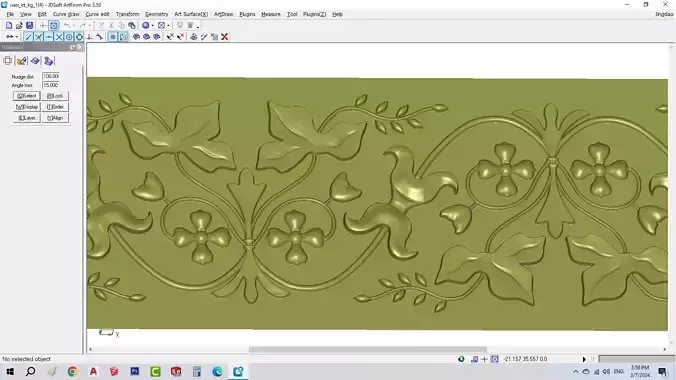Open the Measure menu

(271, 14)
